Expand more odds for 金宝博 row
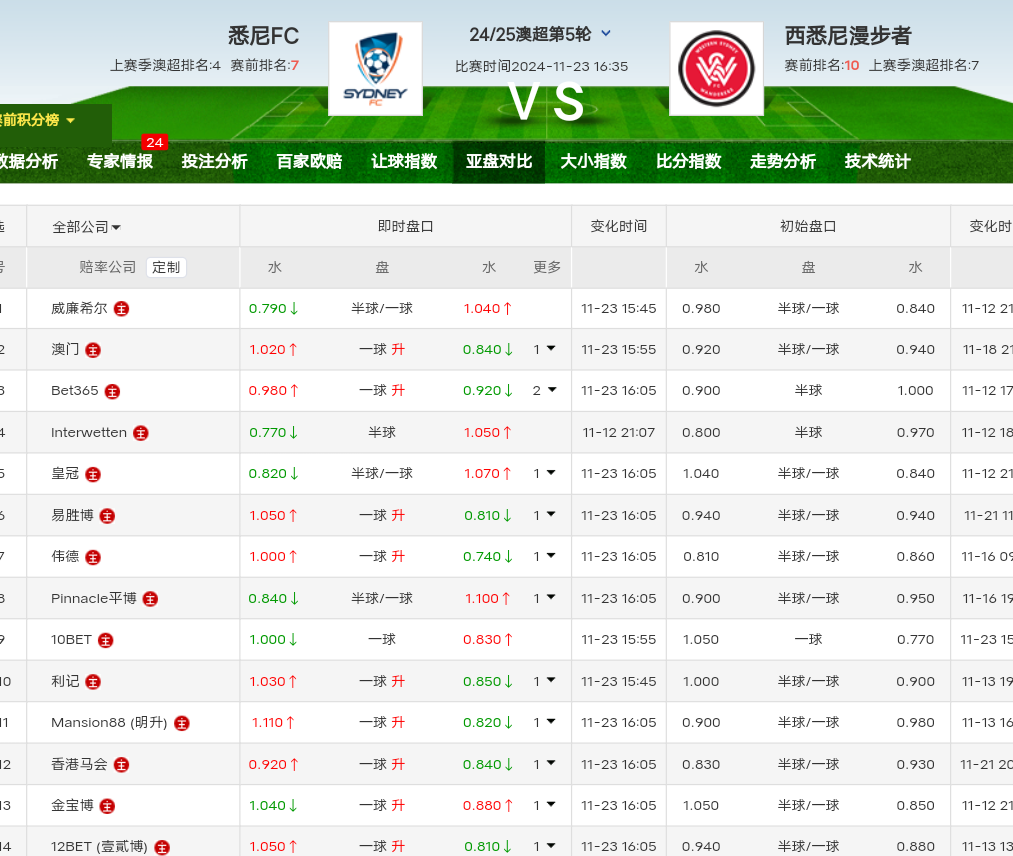Screen dimensions: 1013x856 pos(545,805)
